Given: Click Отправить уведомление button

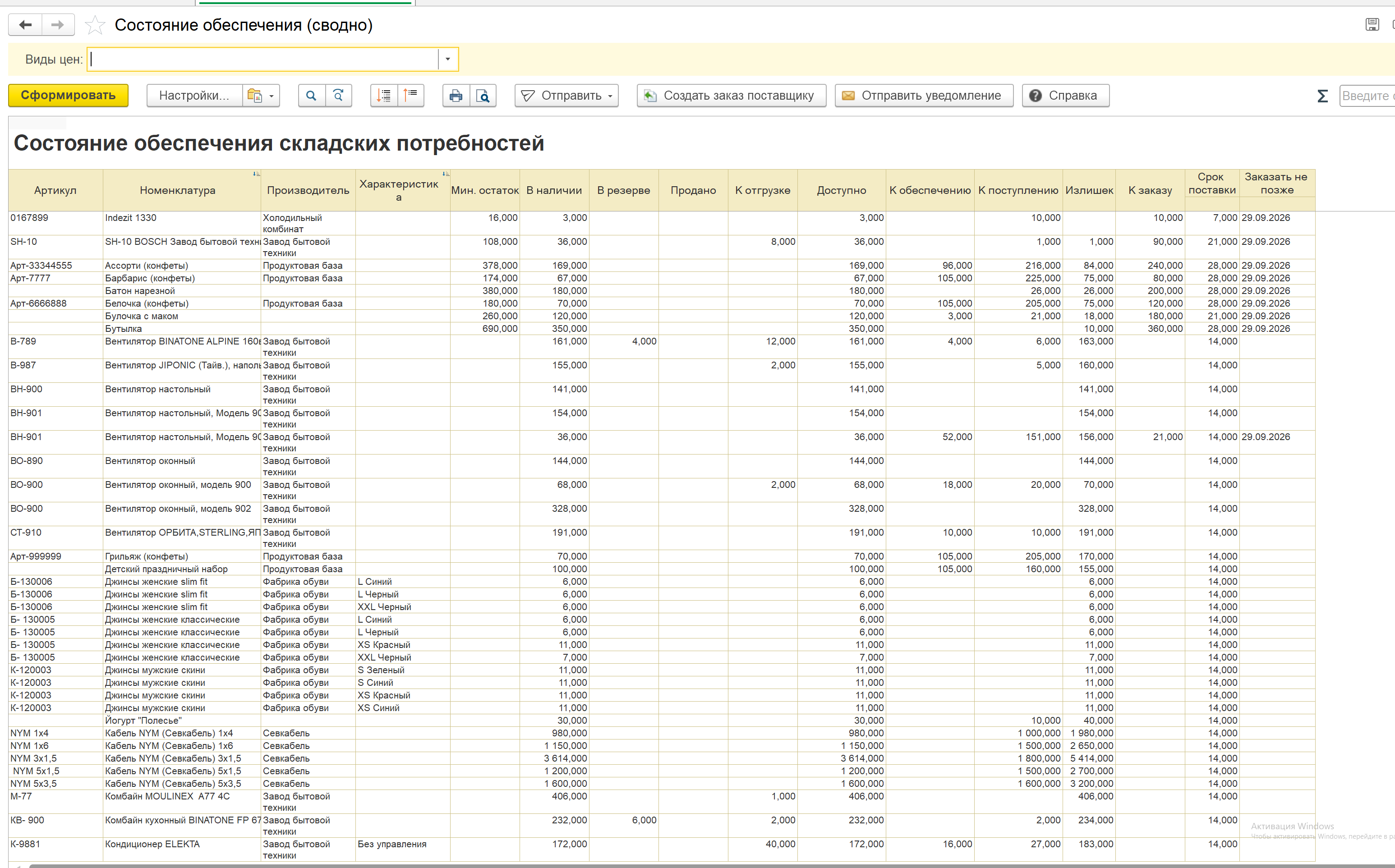Looking at the screenshot, I should 924,95.
